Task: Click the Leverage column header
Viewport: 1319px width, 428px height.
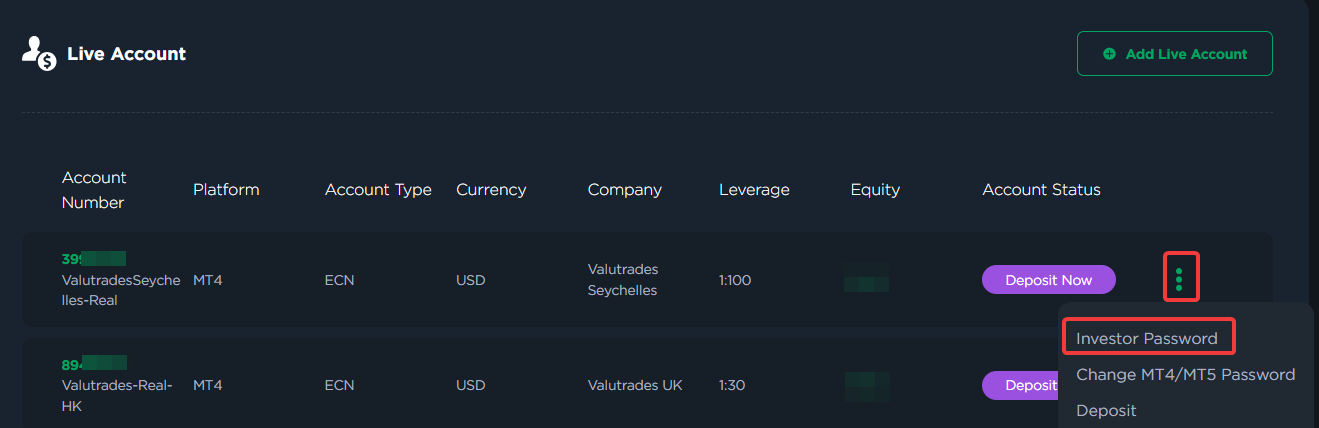Action: (x=754, y=190)
